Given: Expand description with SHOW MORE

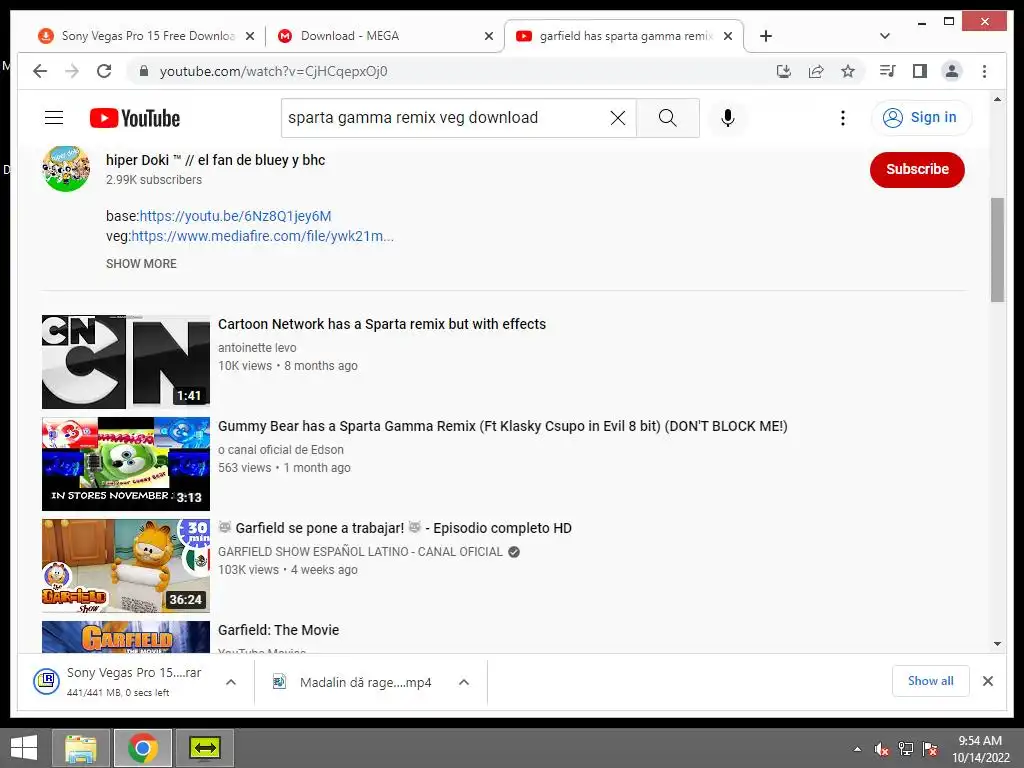Looking at the screenshot, I should pos(141,264).
